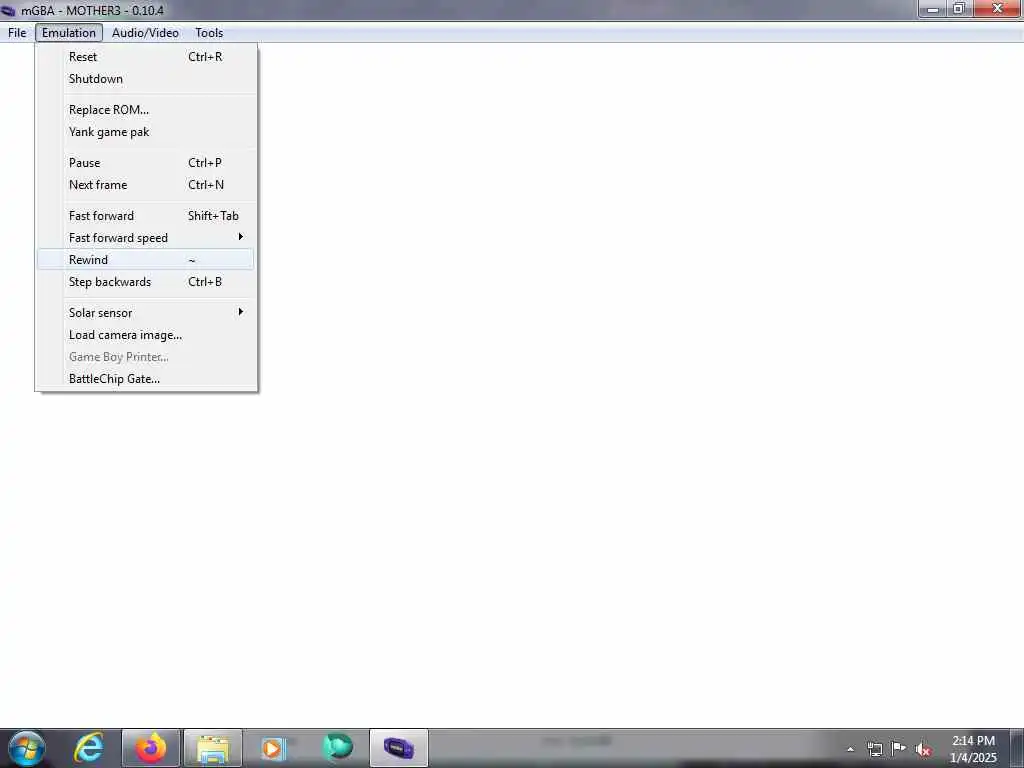Image resolution: width=1024 pixels, height=768 pixels.
Task: Open Action Center flag icon
Action: click(x=899, y=749)
